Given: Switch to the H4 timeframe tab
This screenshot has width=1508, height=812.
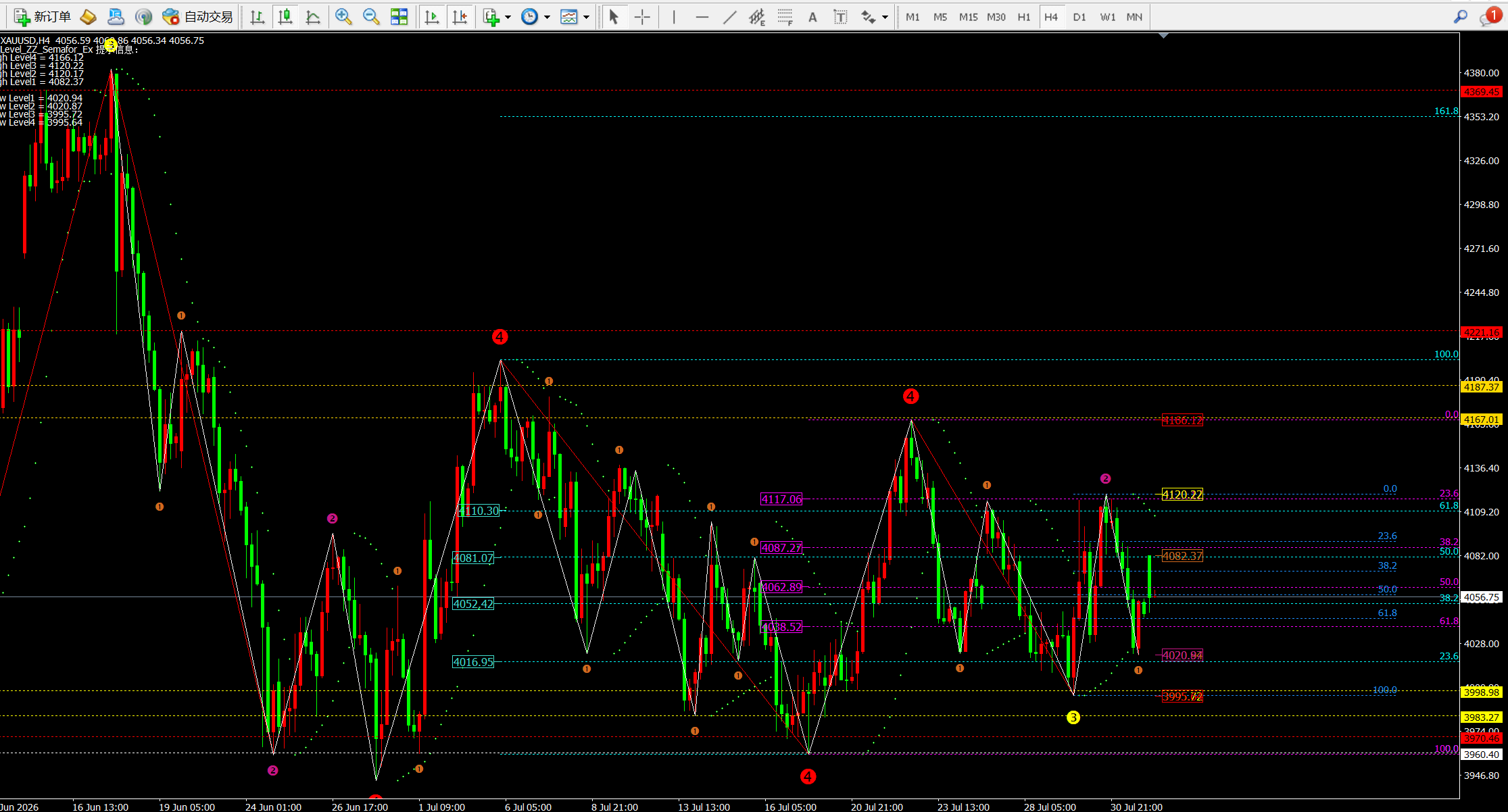Looking at the screenshot, I should coord(1051,17).
